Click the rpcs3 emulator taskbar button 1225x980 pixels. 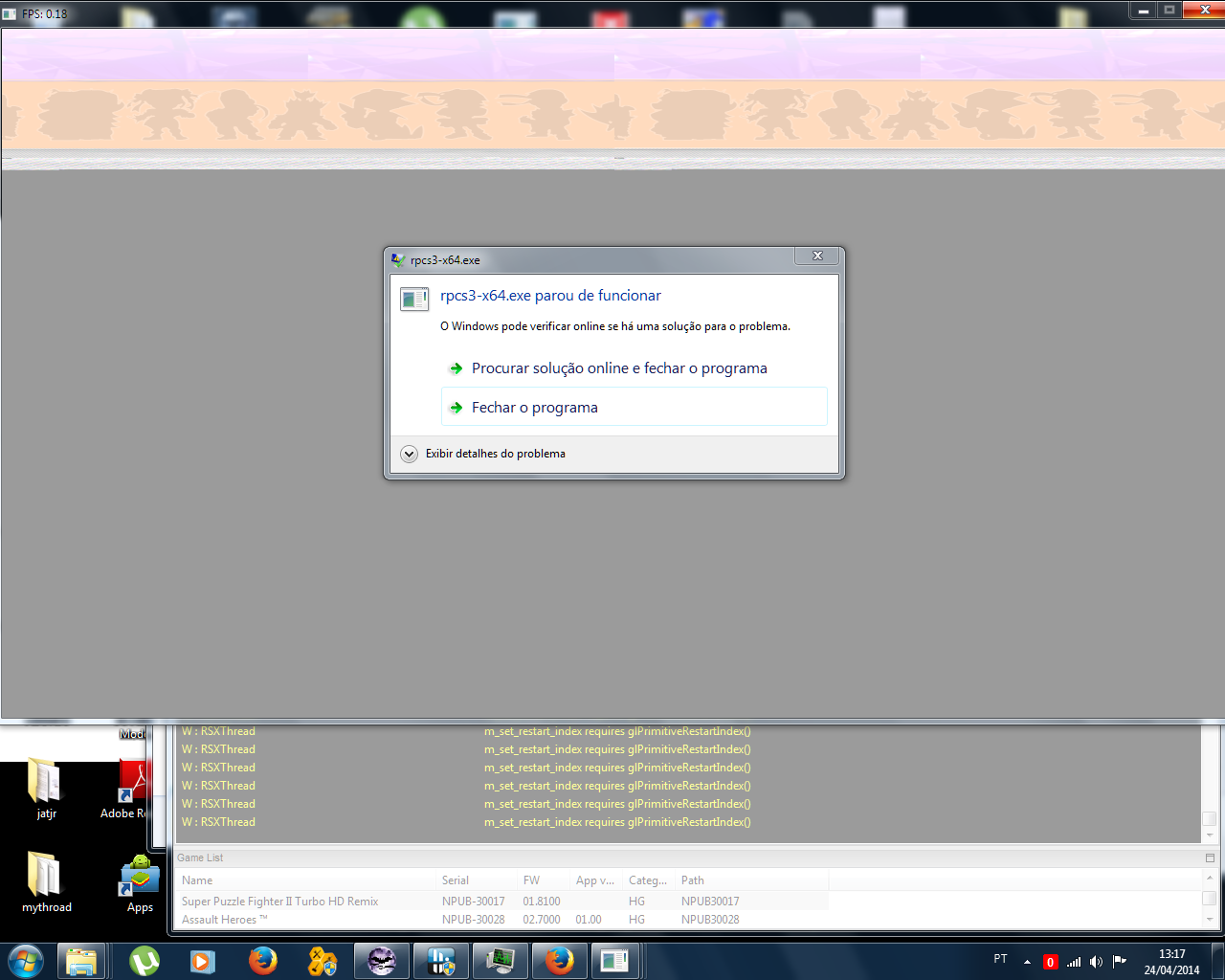(614, 961)
